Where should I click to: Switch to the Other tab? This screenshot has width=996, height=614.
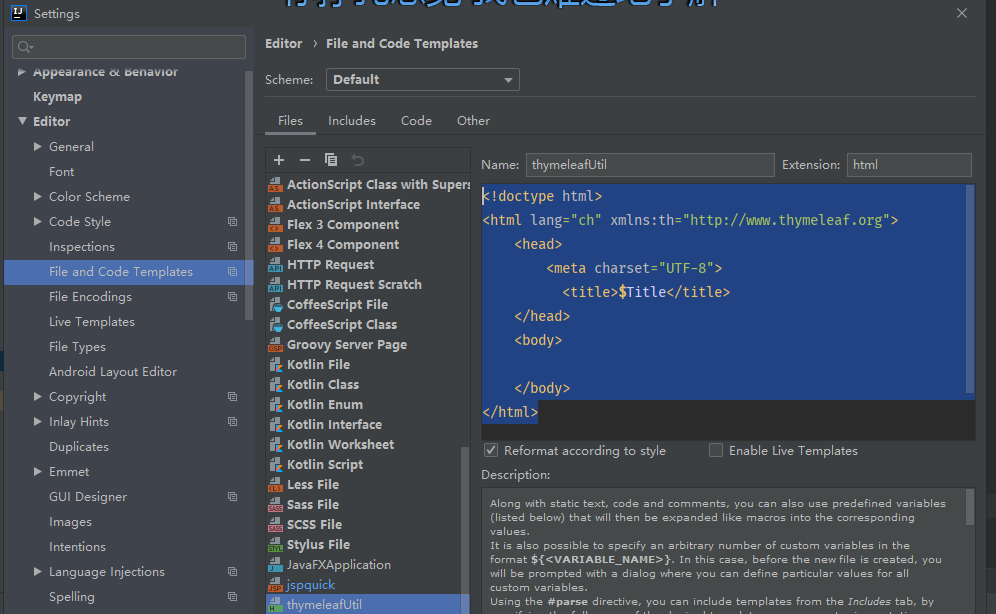point(473,121)
